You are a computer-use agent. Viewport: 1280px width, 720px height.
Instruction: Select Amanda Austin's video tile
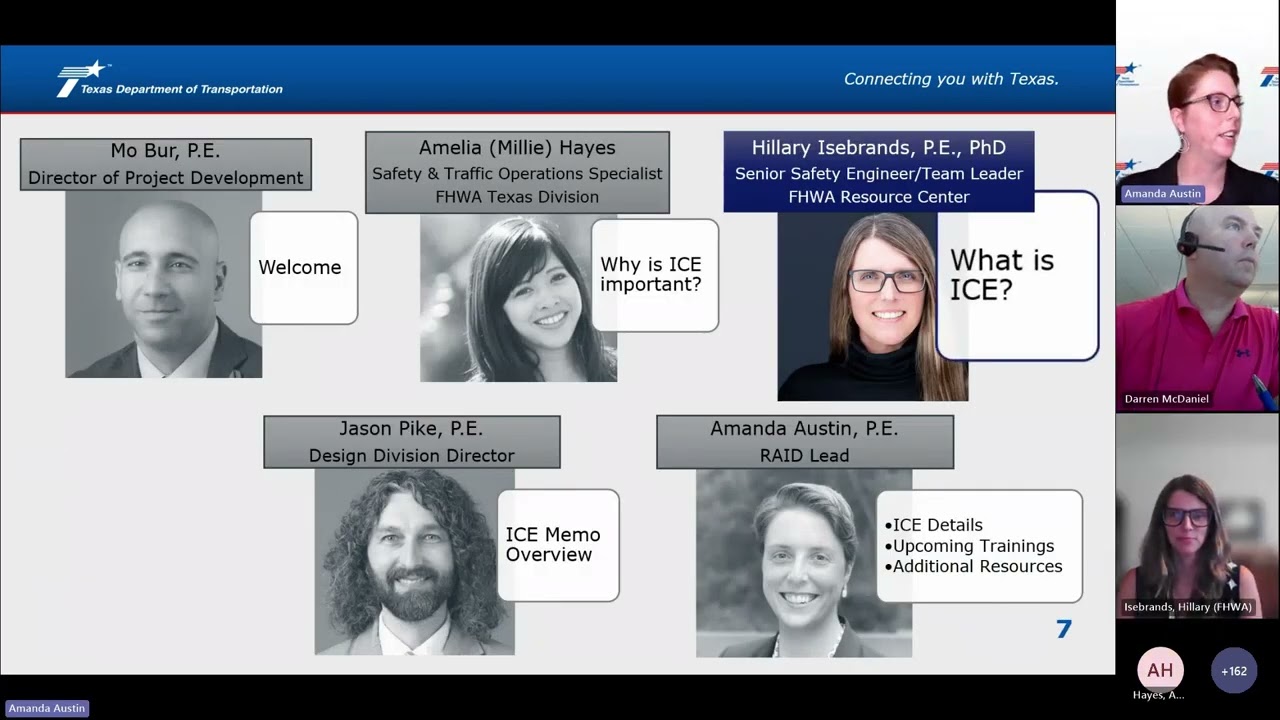[1197, 103]
